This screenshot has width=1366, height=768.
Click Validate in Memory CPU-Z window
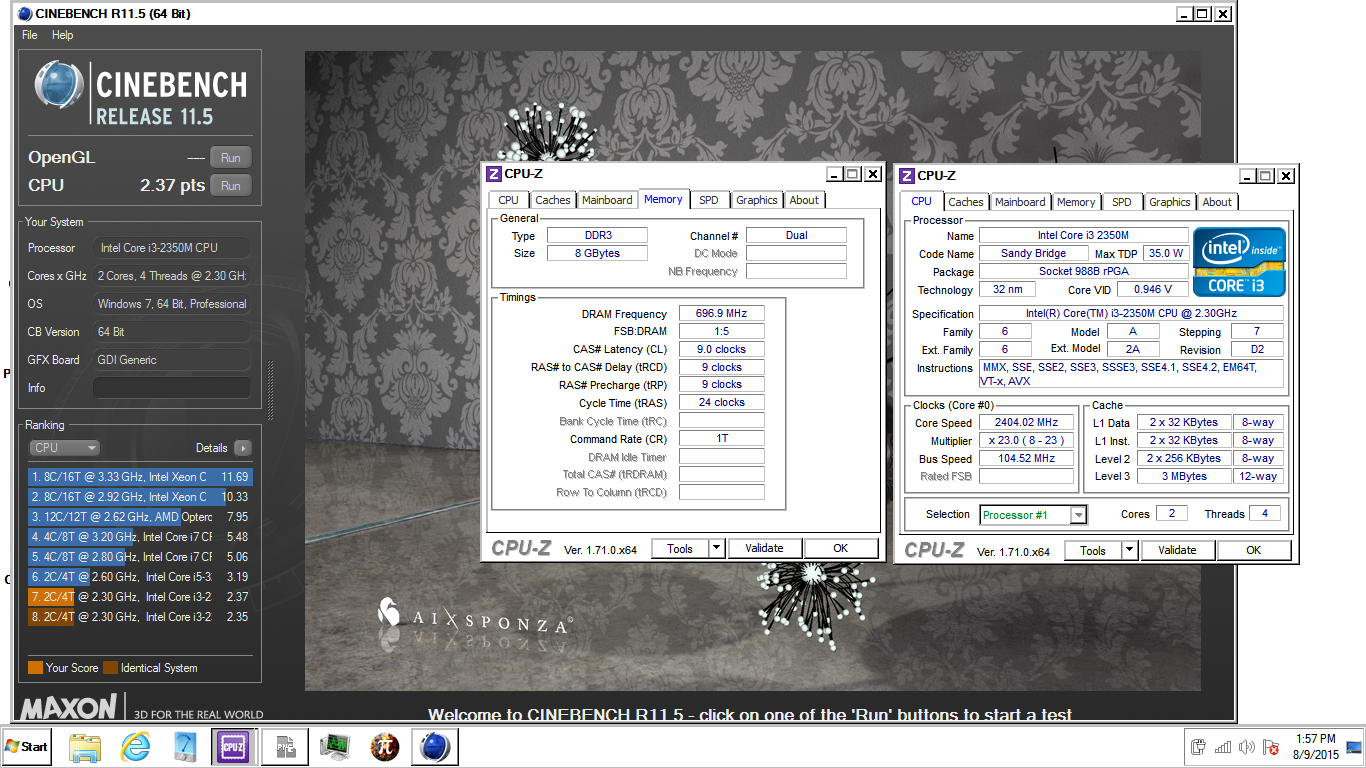pyautogui.click(x=765, y=548)
